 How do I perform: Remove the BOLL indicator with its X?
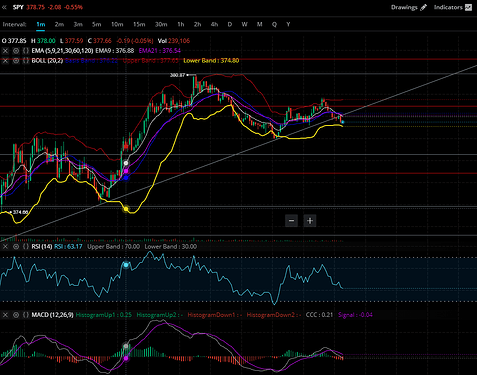(x=5, y=61)
